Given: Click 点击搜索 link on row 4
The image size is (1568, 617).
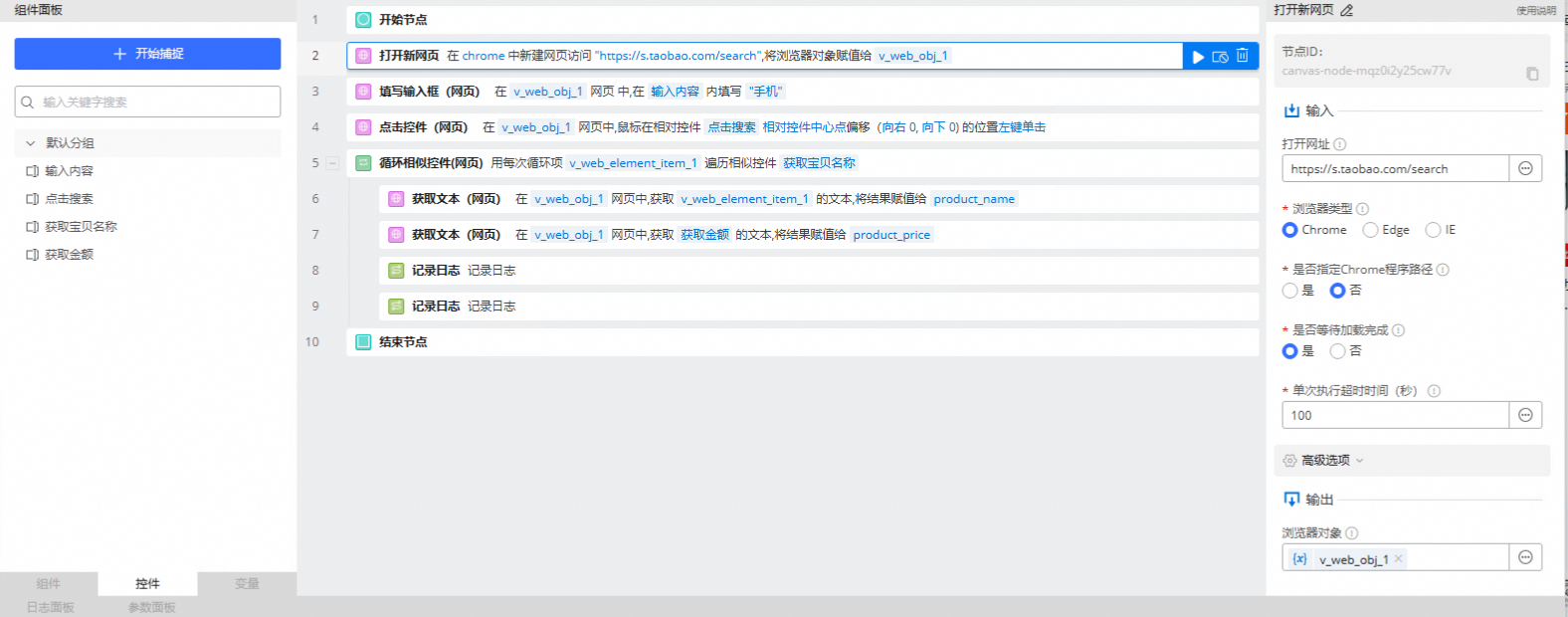Looking at the screenshot, I should tap(731, 127).
